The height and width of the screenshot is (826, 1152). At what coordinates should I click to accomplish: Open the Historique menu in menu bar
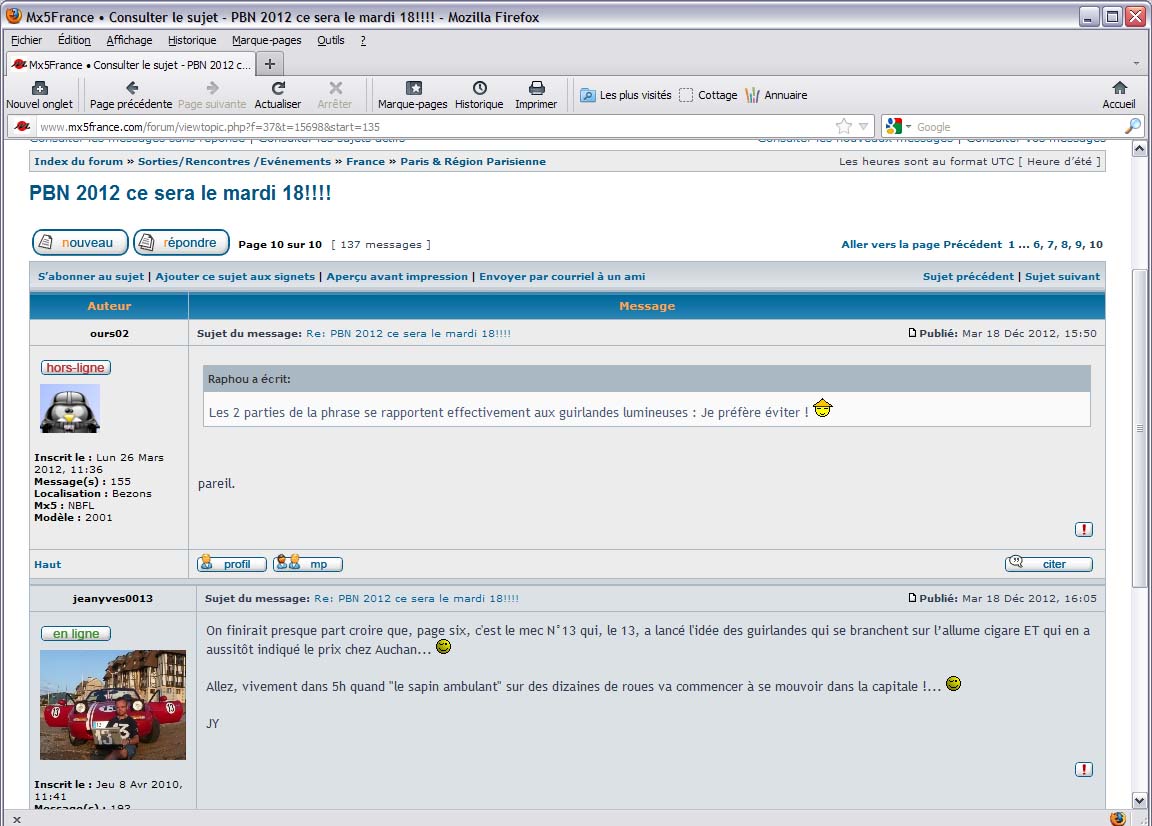[x=192, y=40]
